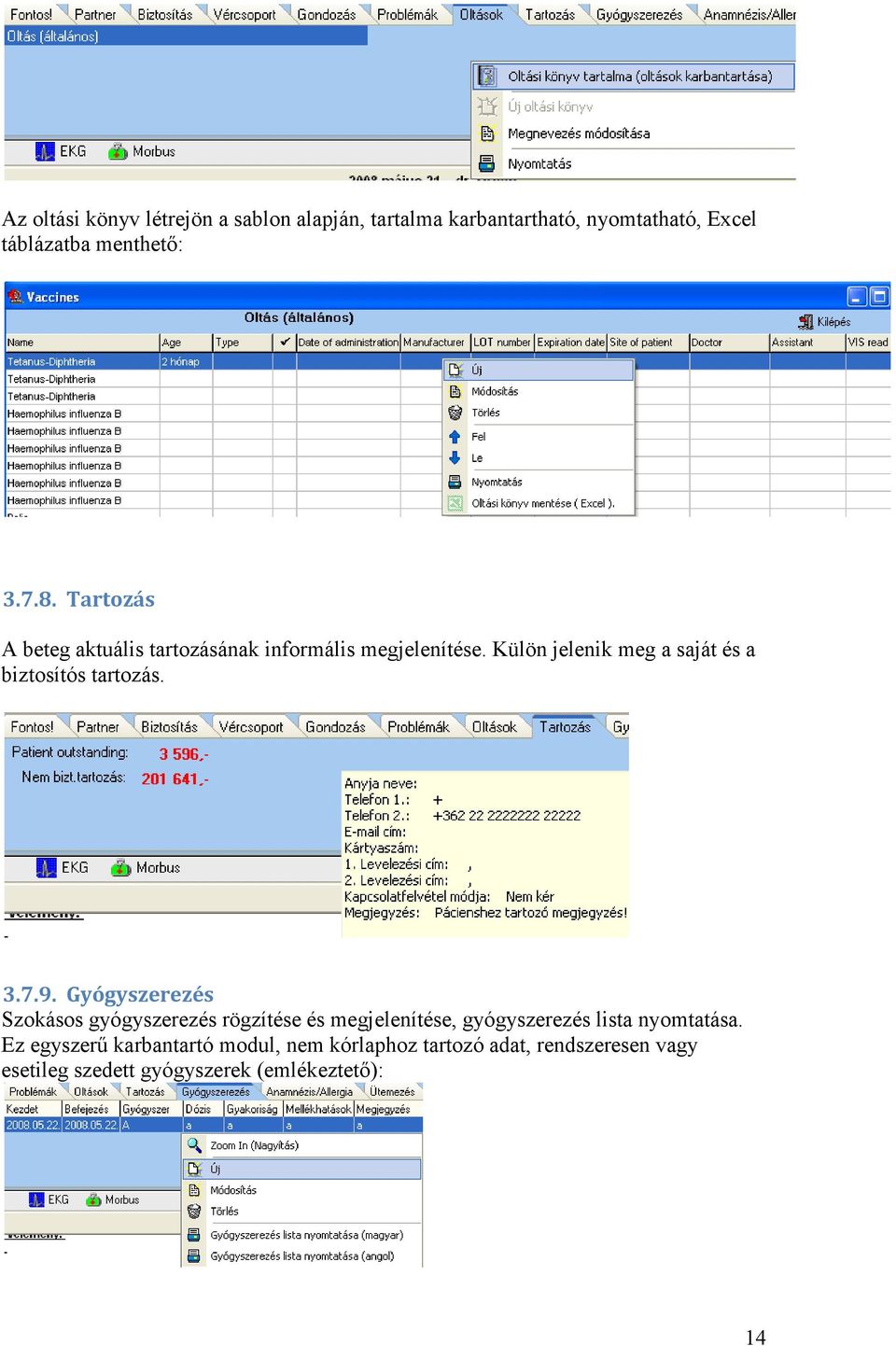Click the 'Módosítás' icon in the Vaccines context menu
Image resolution: width=896 pixels, height=1346 pixels.
pos(455,391)
